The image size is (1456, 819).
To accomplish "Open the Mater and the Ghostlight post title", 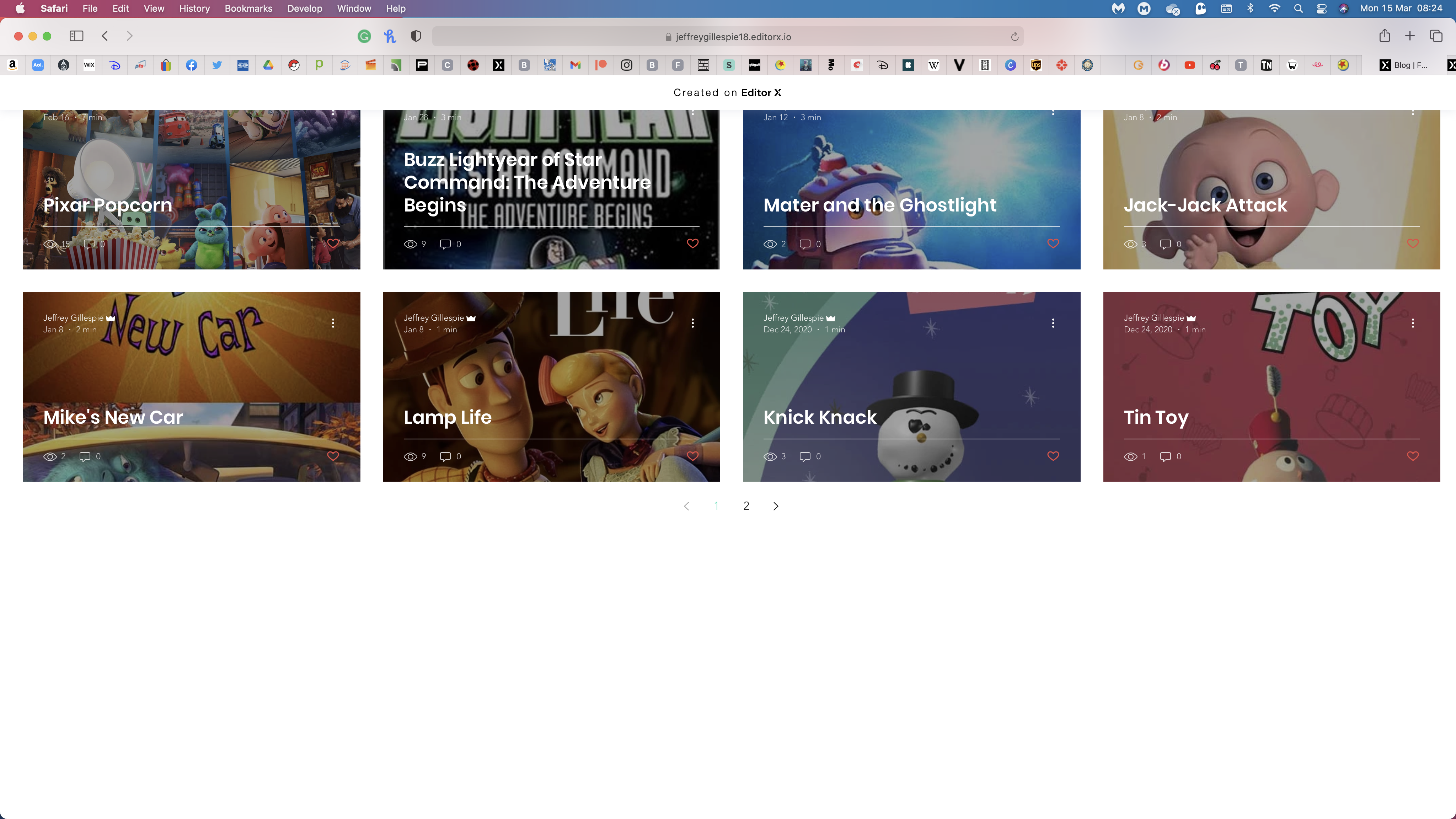I will click(879, 205).
